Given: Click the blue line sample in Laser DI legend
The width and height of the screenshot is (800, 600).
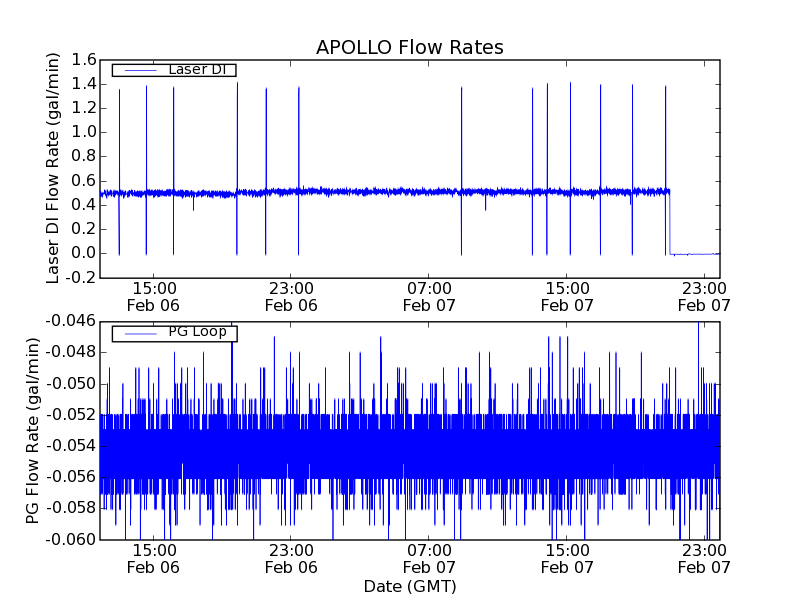Looking at the screenshot, I should tap(137, 69).
